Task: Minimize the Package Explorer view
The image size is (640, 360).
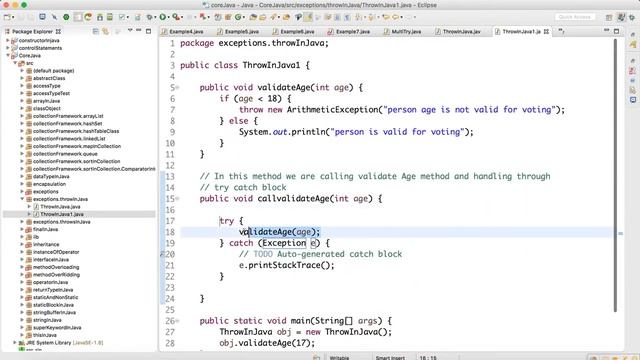Action: point(139,31)
